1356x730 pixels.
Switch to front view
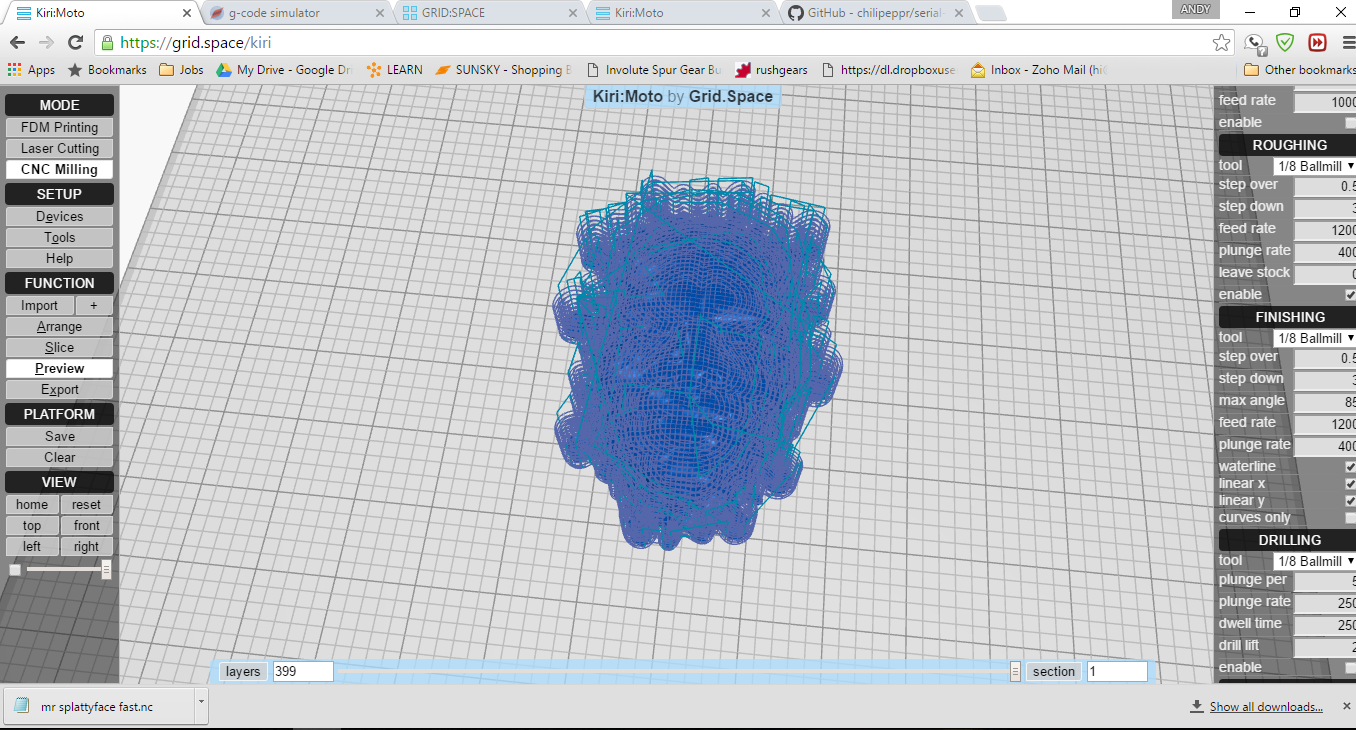click(x=87, y=526)
